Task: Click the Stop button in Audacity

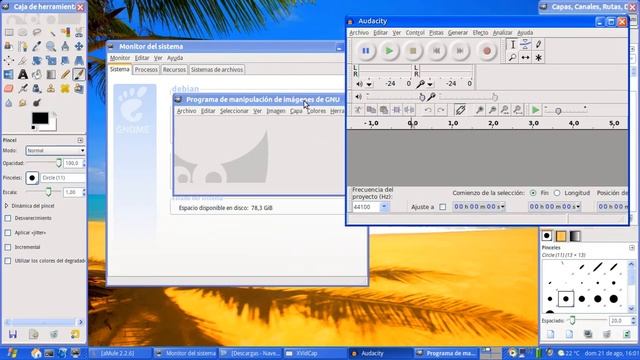Action: coord(413,51)
